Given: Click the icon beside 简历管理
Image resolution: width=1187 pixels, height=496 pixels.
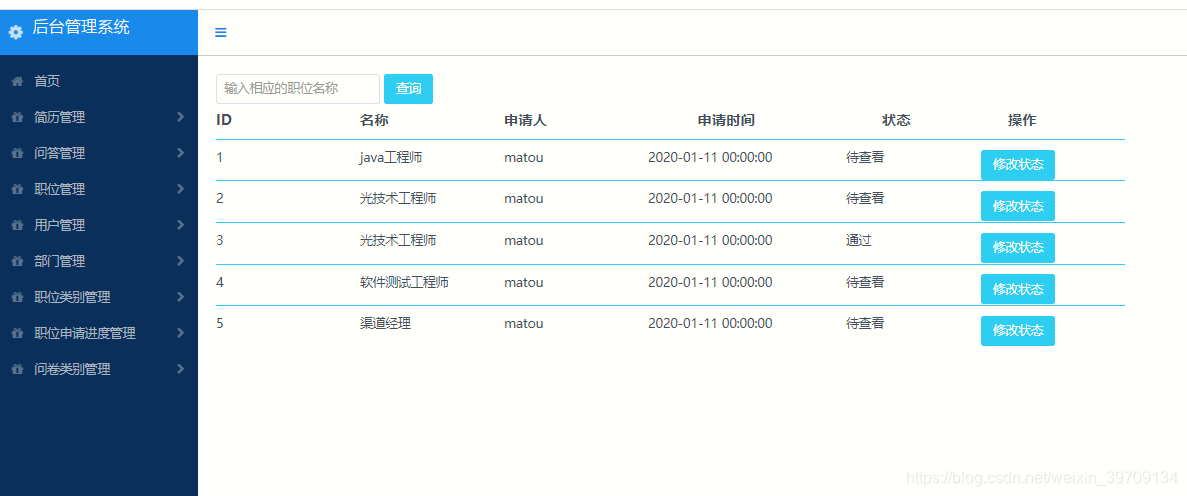Looking at the screenshot, I should coord(17,117).
